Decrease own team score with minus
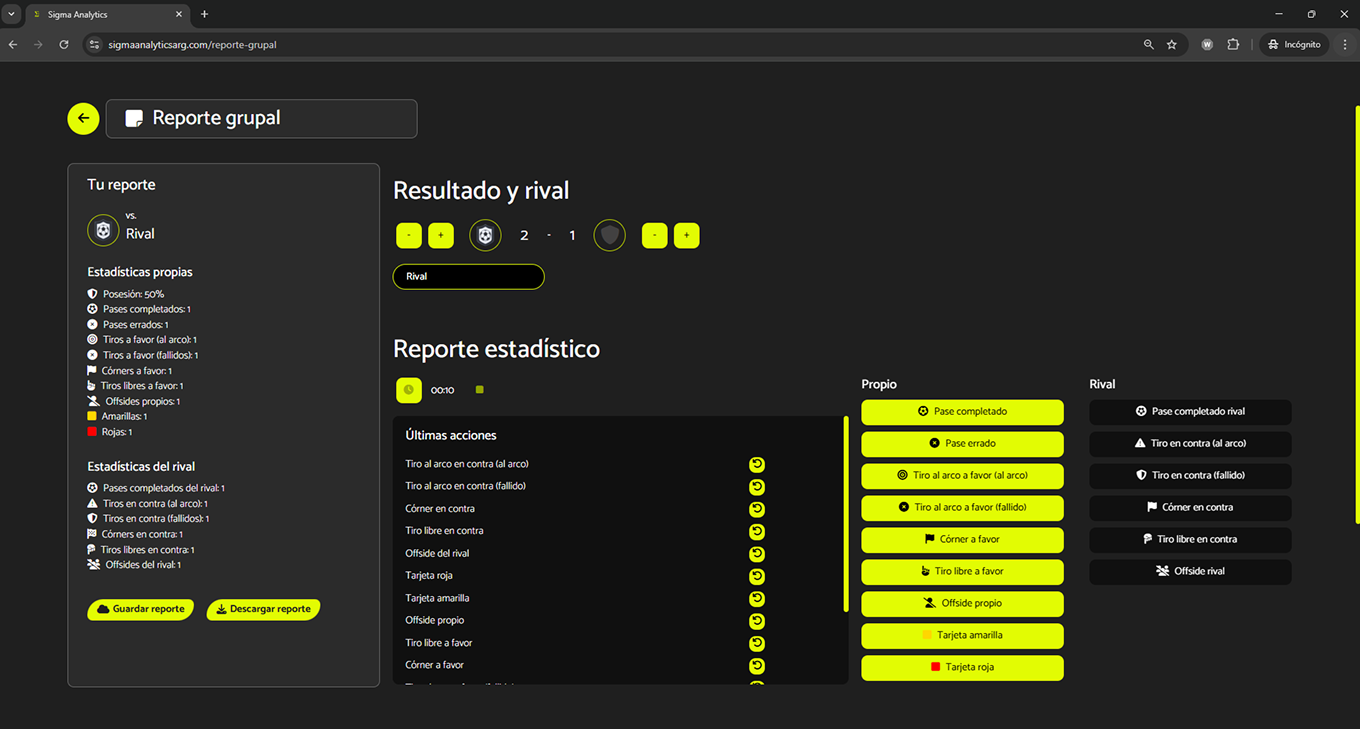The width and height of the screenshot is (1360, 729). coord(409,236)
